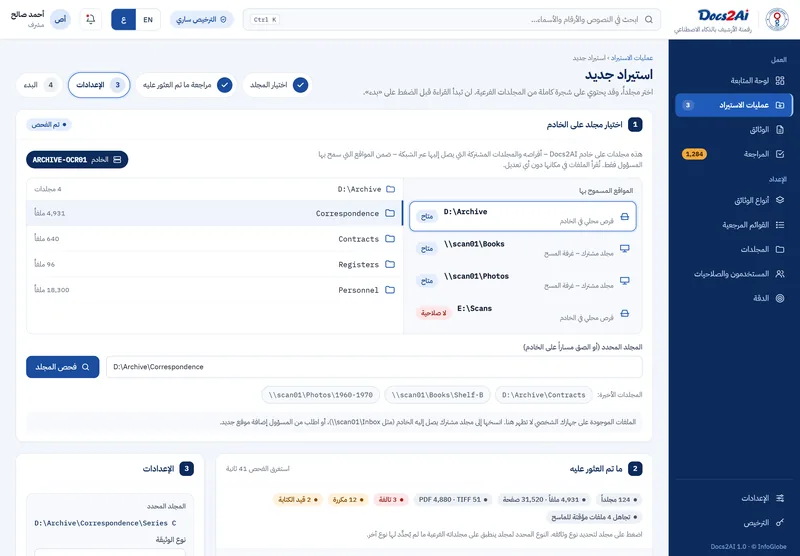The width and height of the screenshot is (800, 556).
Task: Switch language to Arabic ع
Action: click(x=123, y=19)
